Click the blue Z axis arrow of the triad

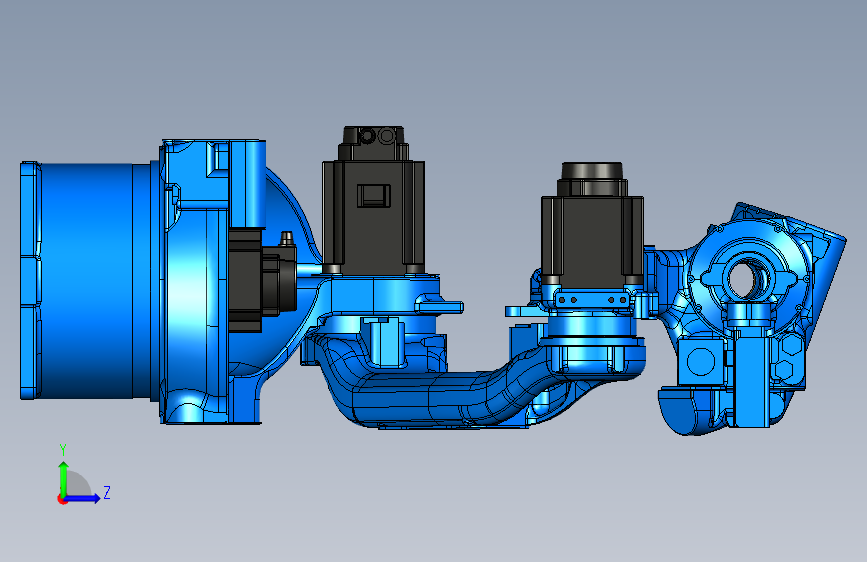coord(82,498)
